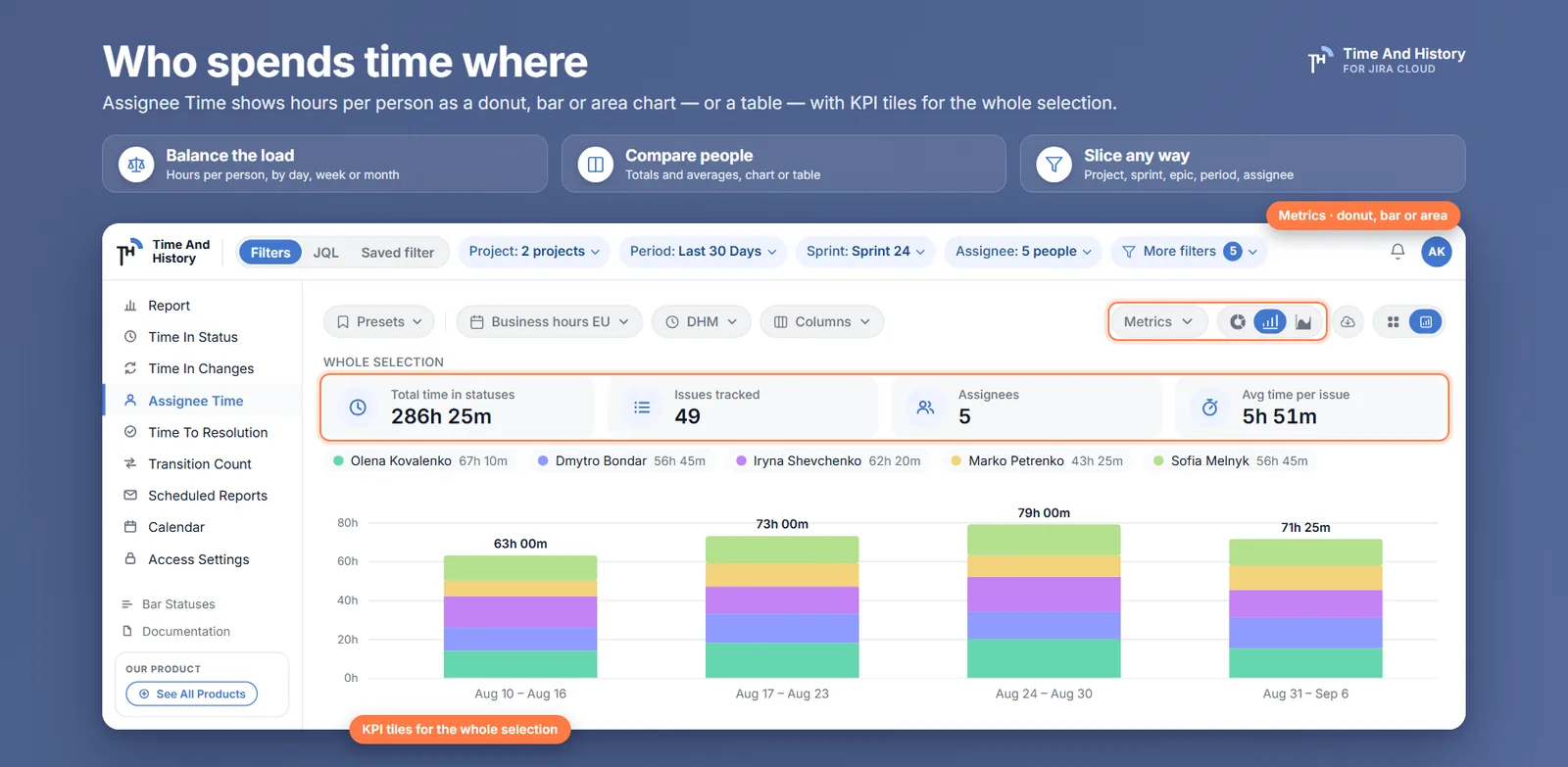This screenshot has width=1568, height=767.
Task: Open the Project: 2 projects dropdown
Action: [x=534, y=252]
